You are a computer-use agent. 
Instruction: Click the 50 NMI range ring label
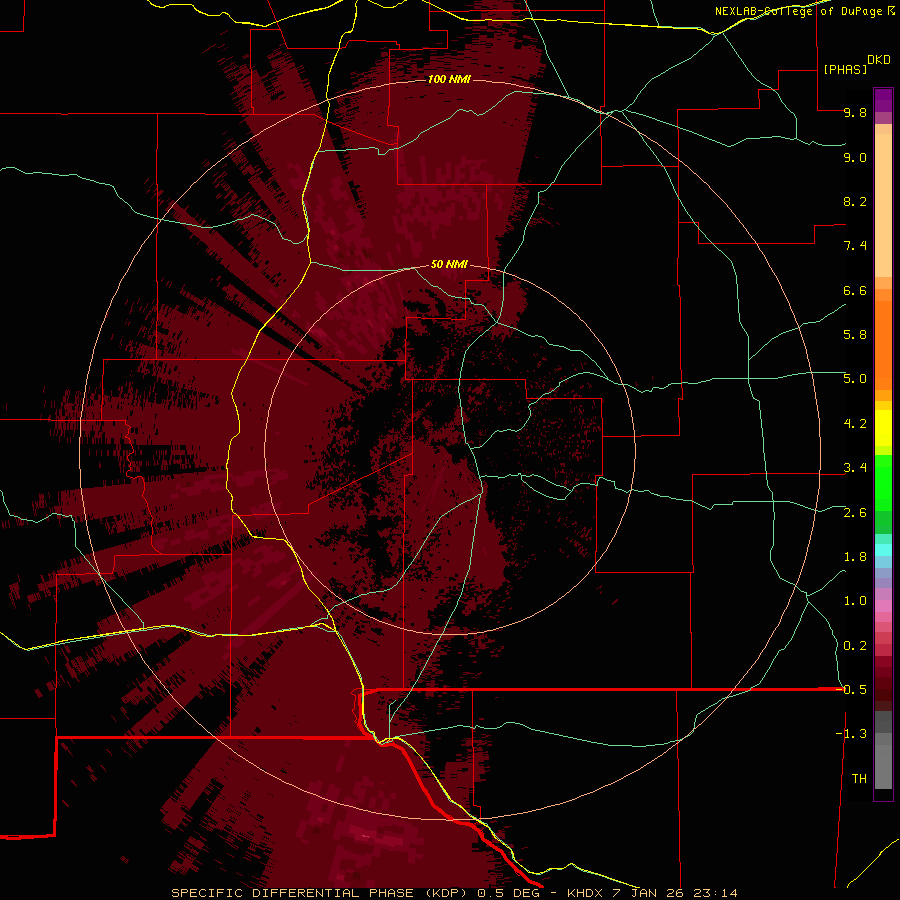[449, 264]
